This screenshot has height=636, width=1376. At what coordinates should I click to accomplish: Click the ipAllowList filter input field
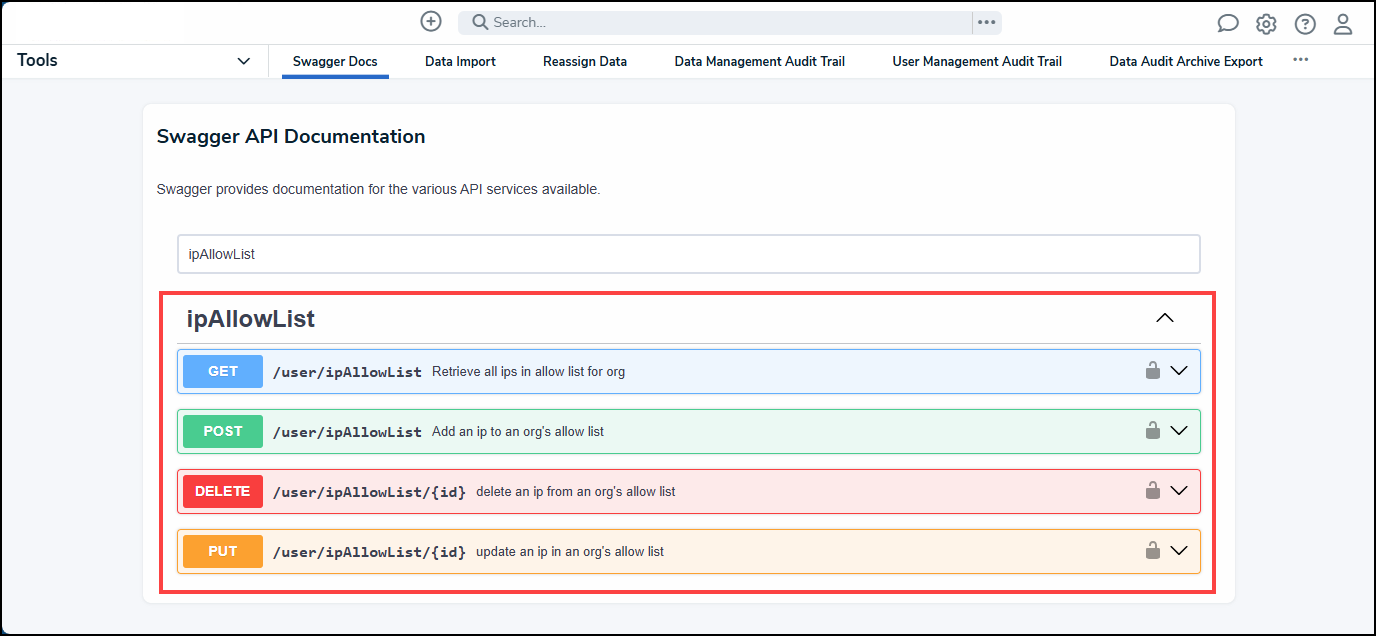688,254
